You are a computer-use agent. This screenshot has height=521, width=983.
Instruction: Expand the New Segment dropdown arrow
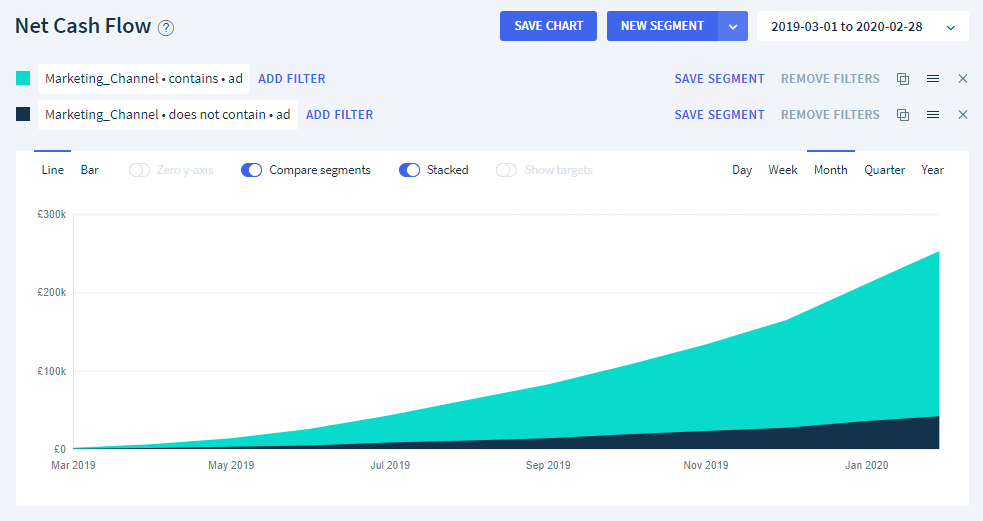(x=733, y=26)
